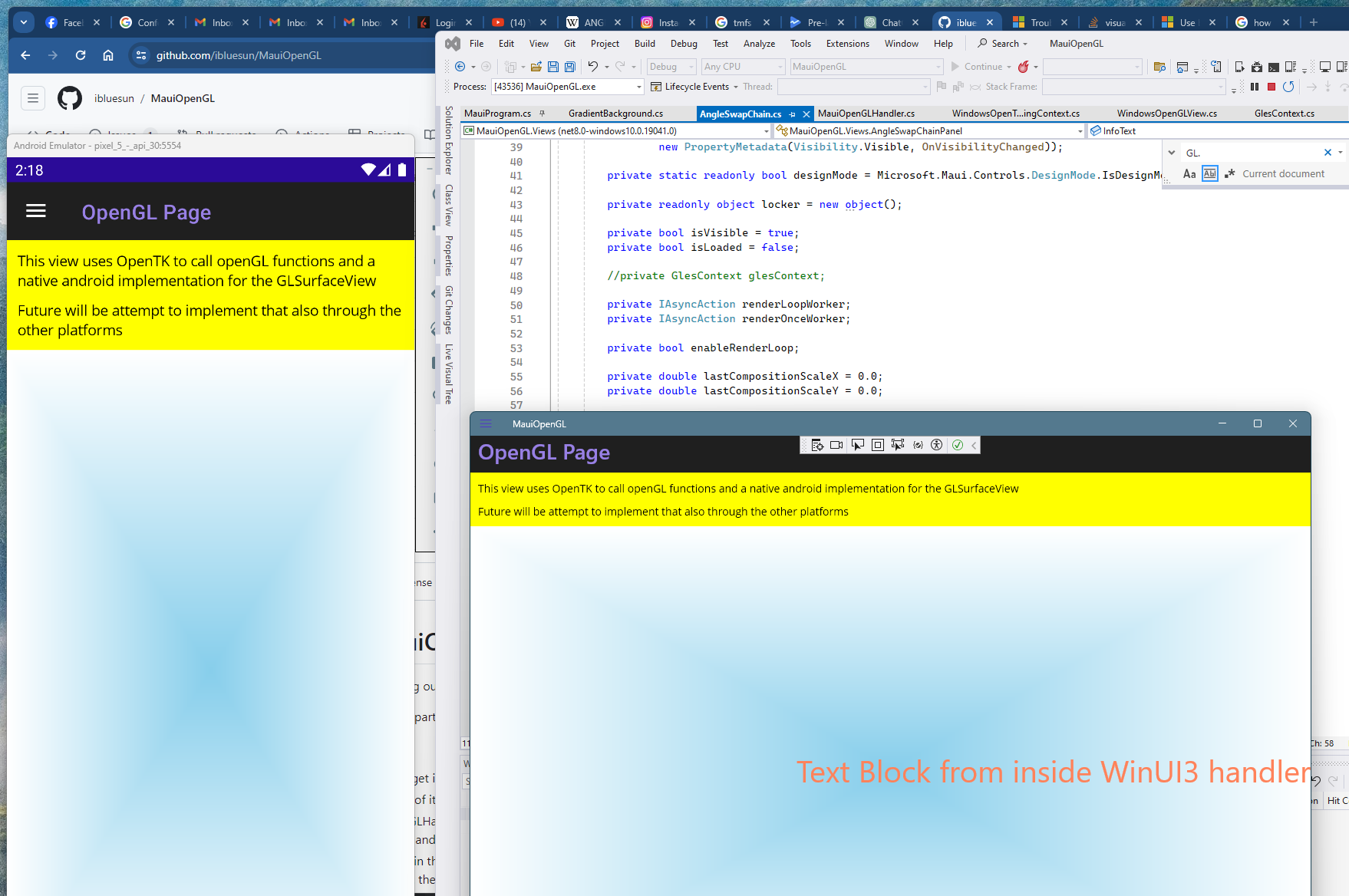Open the Process combo box
The image size is (1349, 896).
coord(567,87)
